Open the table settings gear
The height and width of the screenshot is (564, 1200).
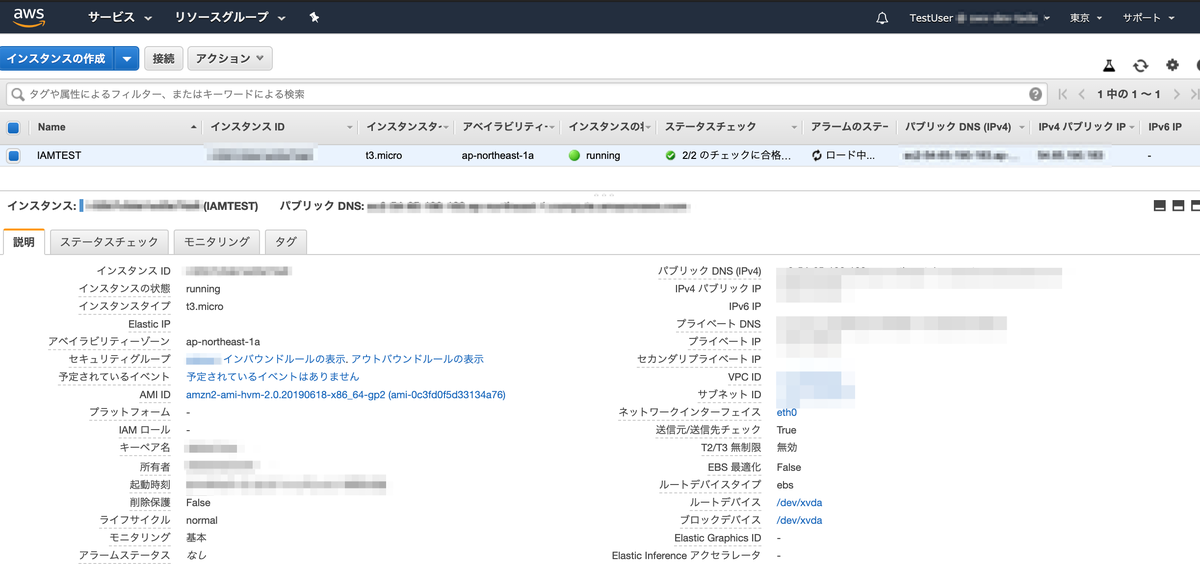pyautogui.click(x=1172, y=65)
